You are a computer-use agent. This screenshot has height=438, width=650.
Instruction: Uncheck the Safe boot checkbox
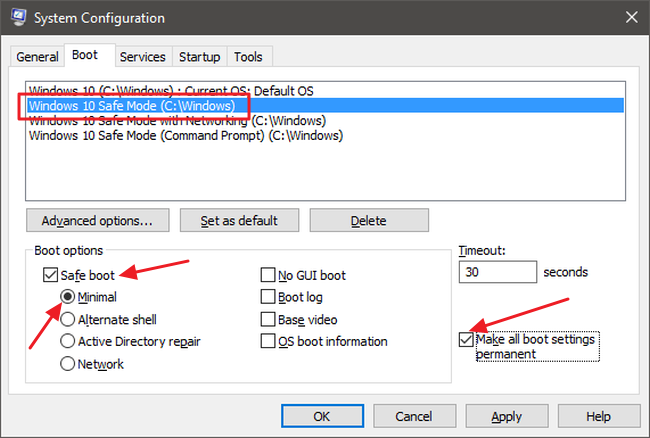(x=50, y=275)
